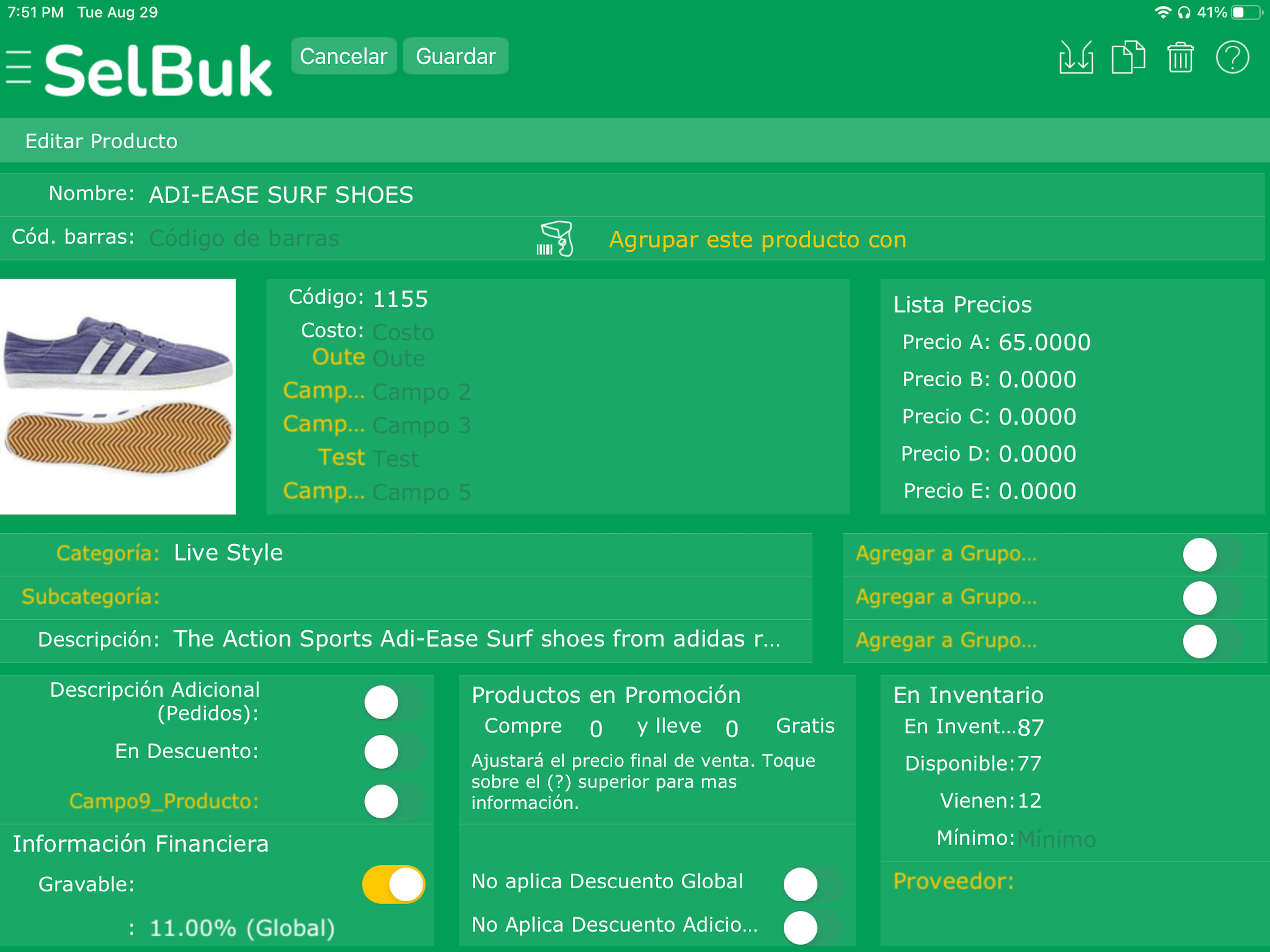The height and width of the screenshot is (952, 1270).
Task: Open tax rate 11.00% (Global) selector
Action: click(242, 927)
